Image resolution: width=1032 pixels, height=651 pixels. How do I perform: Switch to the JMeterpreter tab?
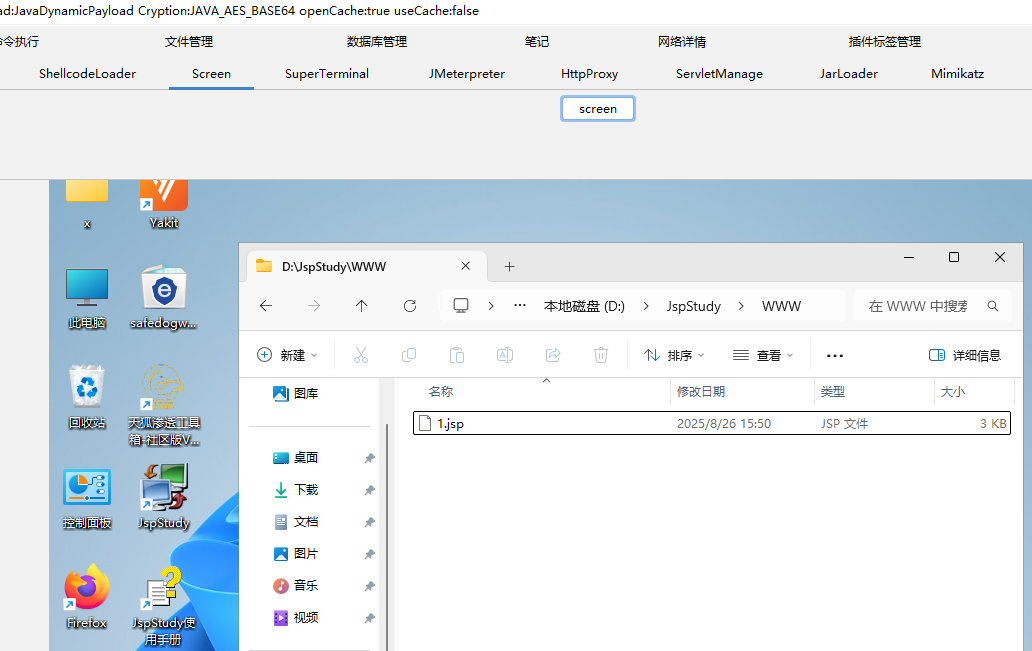point(467,74)
